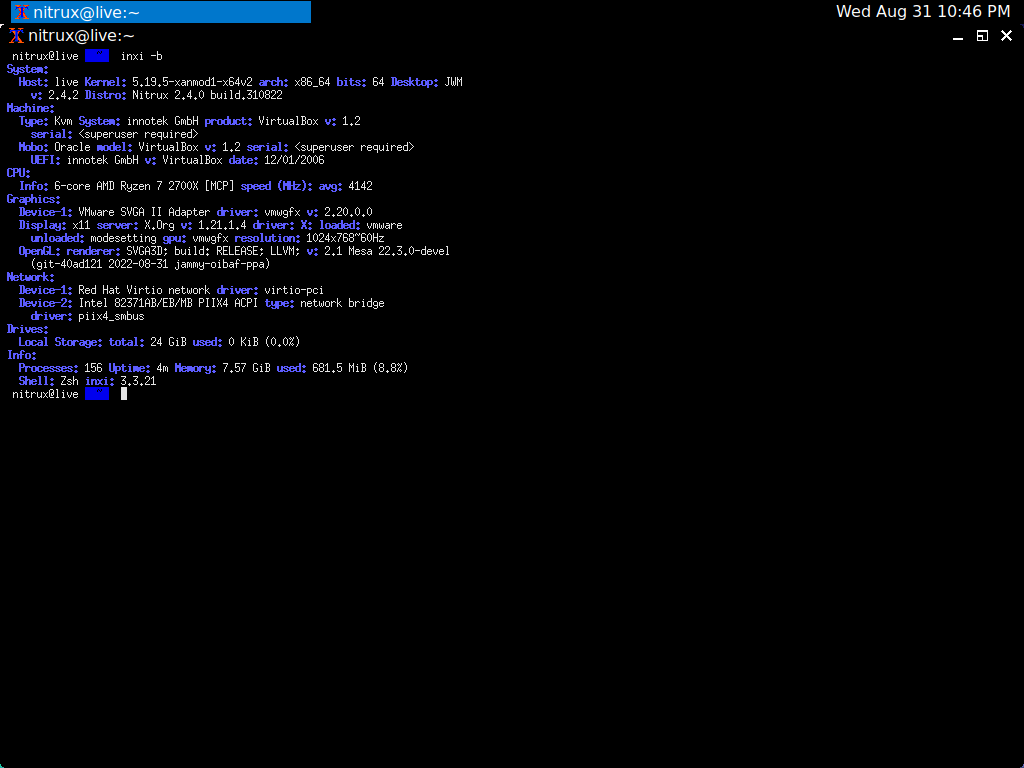The image size is (1024, 768).
Task: Click '(git-40ad121 2022-08-31 jammy-oibaf-ppa)' text
Action: tap(150, 264)
